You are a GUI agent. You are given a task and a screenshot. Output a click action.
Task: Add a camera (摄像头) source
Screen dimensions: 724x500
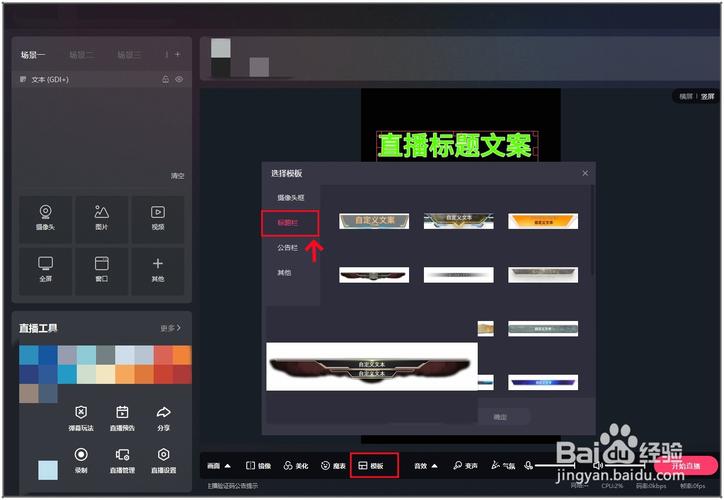tap(45, 218)
